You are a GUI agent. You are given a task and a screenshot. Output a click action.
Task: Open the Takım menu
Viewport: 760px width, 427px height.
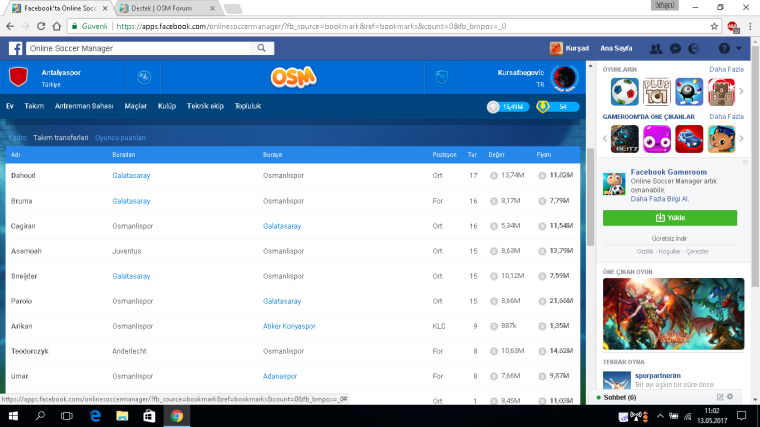(34, 106)
